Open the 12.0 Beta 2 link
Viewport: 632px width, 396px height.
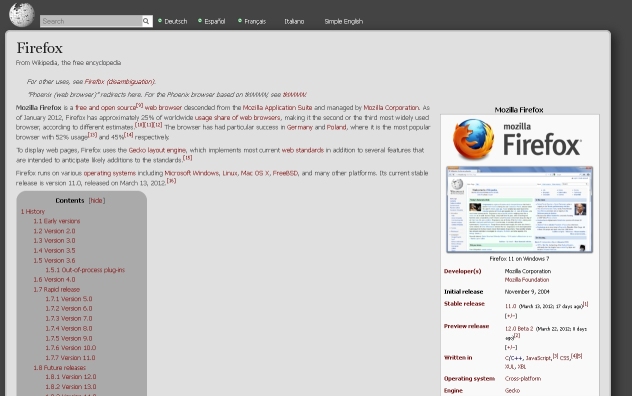point(519,329)
